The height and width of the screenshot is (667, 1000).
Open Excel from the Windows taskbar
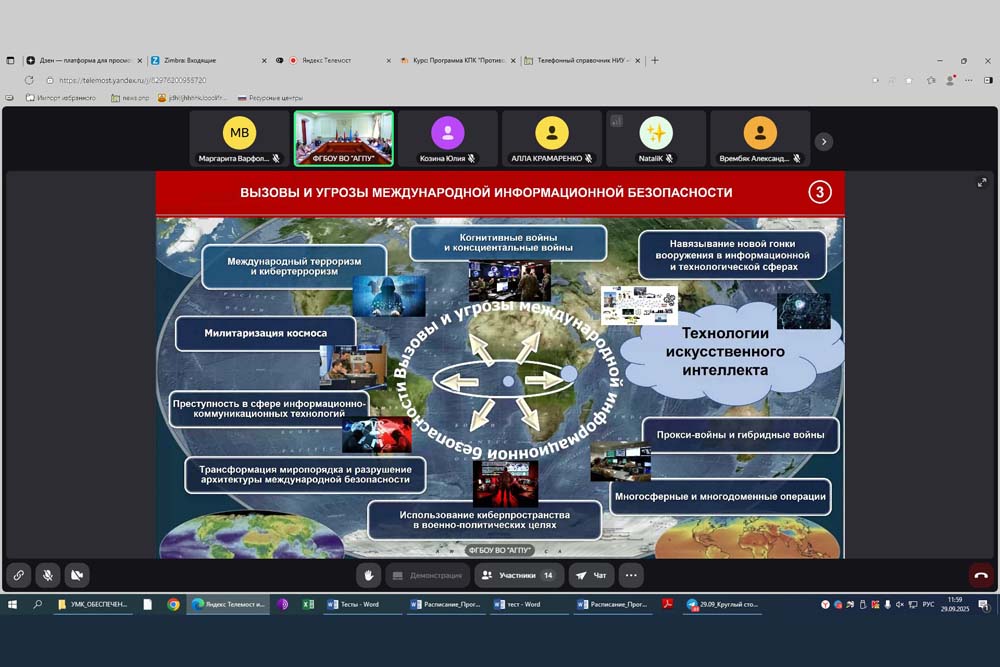click(308, 604)
